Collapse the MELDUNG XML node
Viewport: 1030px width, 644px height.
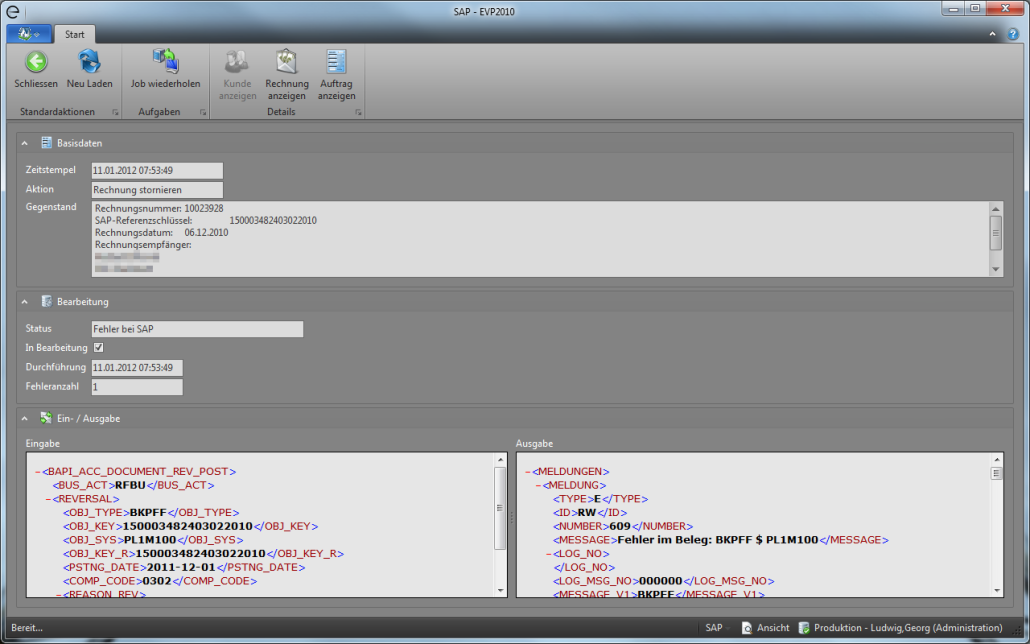(x=538, y=486)
